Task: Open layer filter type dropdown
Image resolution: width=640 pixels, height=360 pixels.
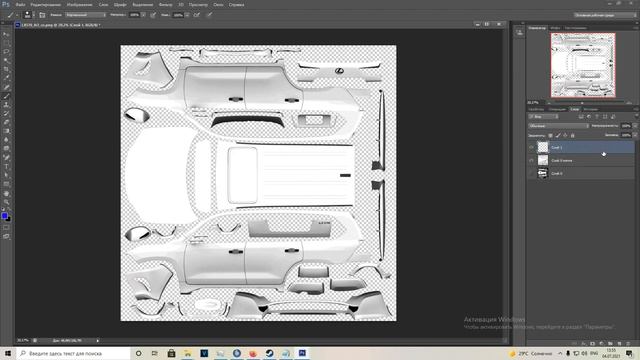Action: [x=543, y=117]
